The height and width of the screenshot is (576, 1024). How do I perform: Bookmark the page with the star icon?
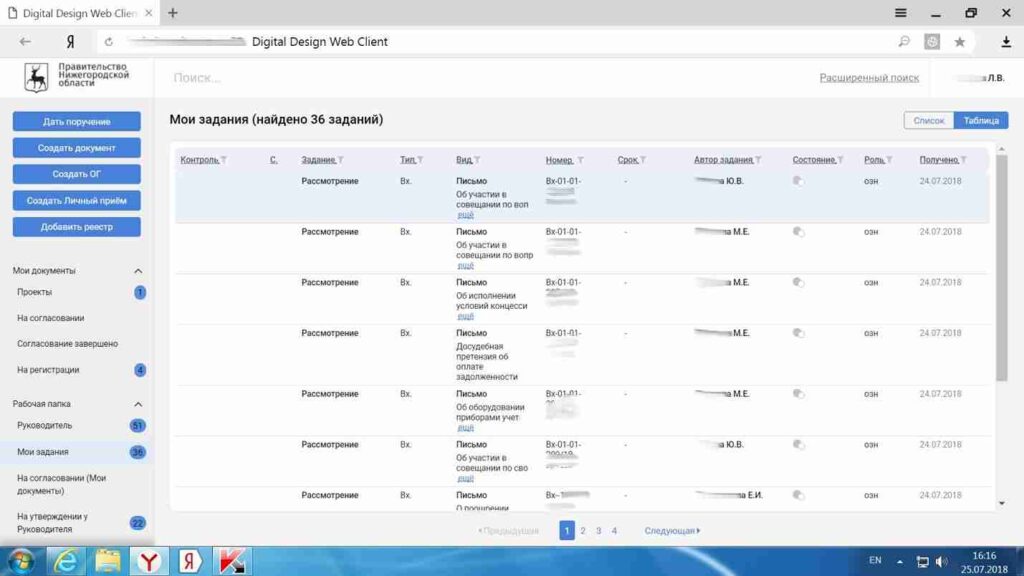tap(960, 42)
